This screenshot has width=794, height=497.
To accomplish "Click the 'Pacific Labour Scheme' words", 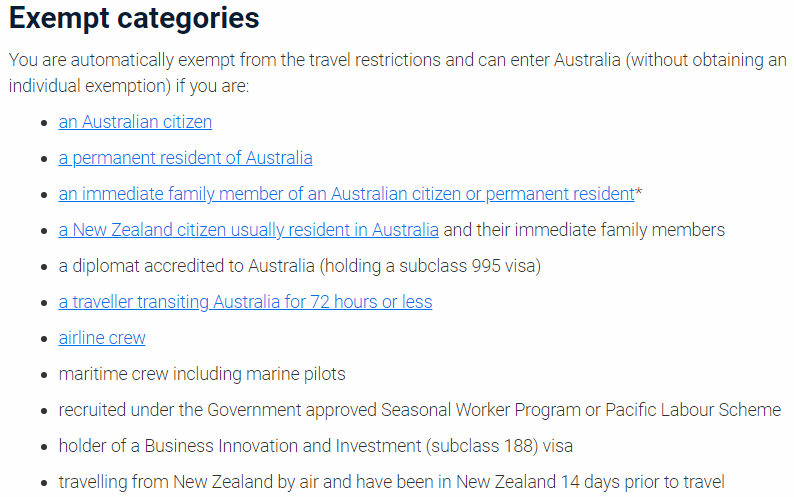I will tap(693, 410).
